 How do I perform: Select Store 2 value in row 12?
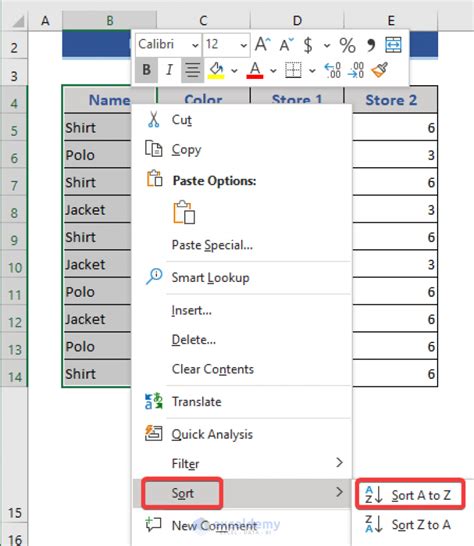[395, 319]
